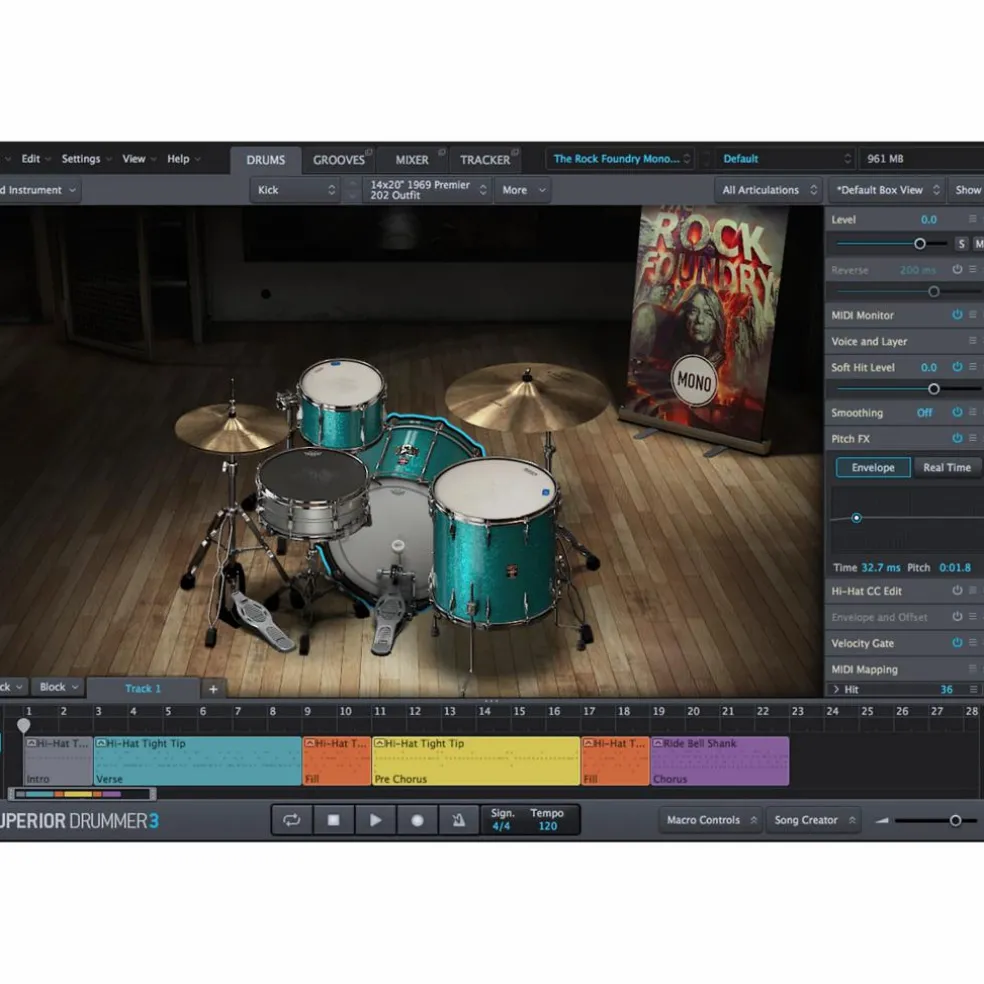This screenshot has height=984, width=984.
Task: Open the Voice and Layer options menu icon
Action: tap(972, 341)
